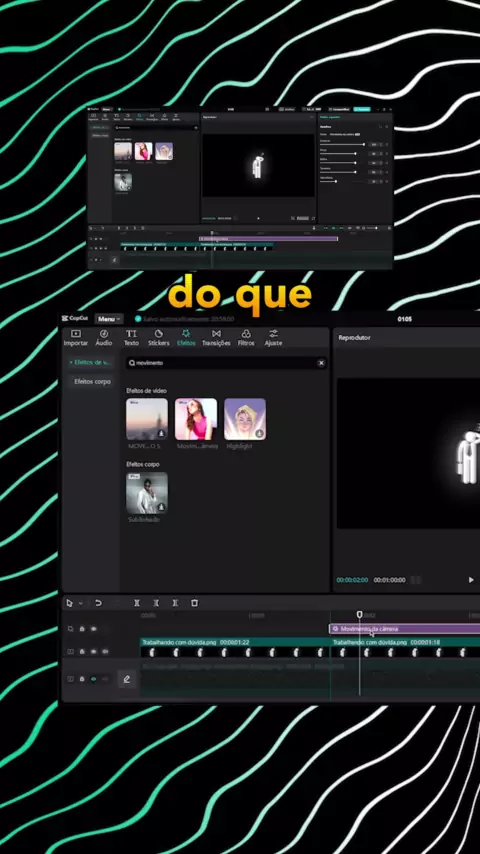Image resolution: width=480 pixels, height=854 pixels.
Task: Download the Highlight effect
Action: pos(259,434)
